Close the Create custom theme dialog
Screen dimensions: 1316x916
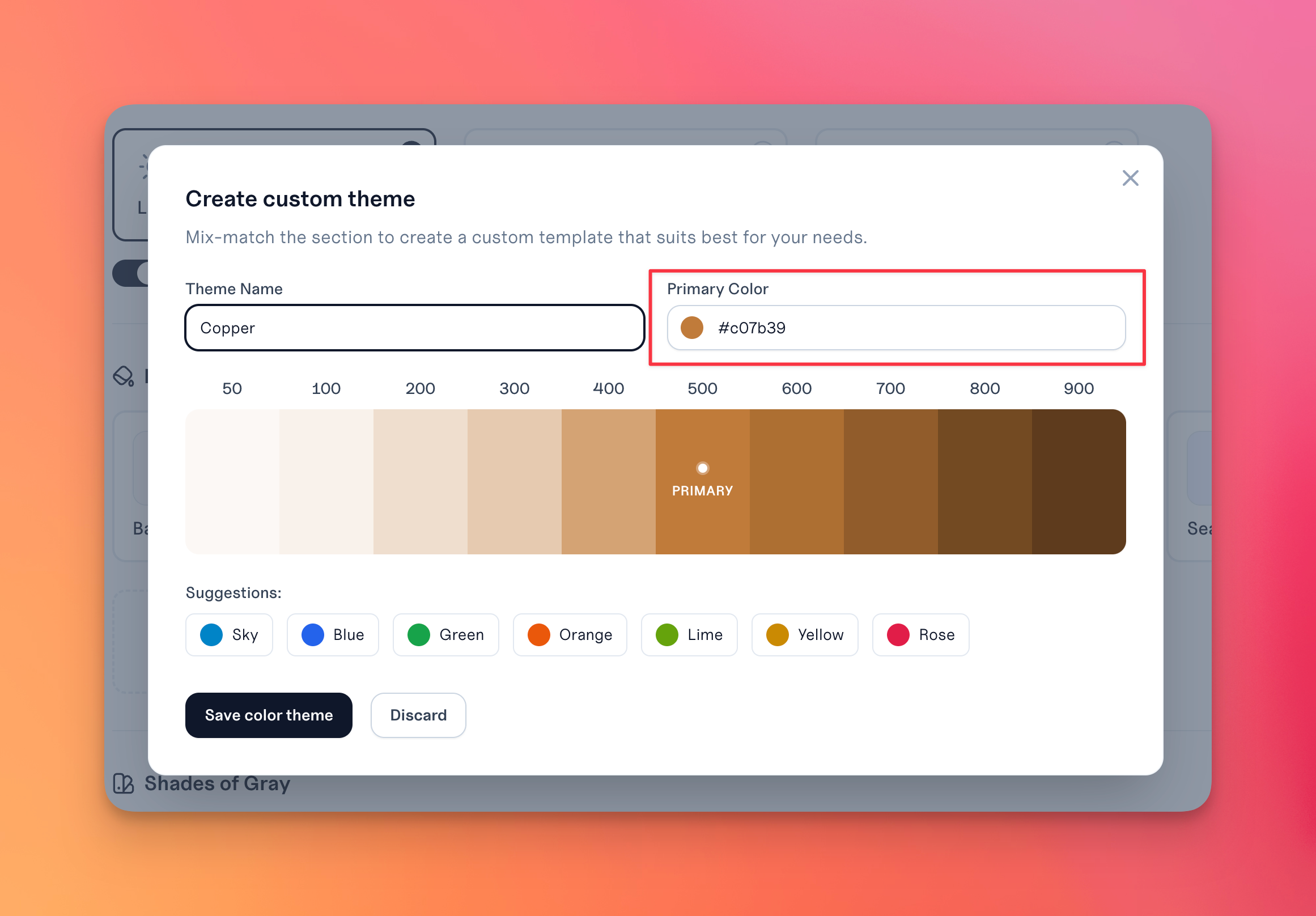1130,179
